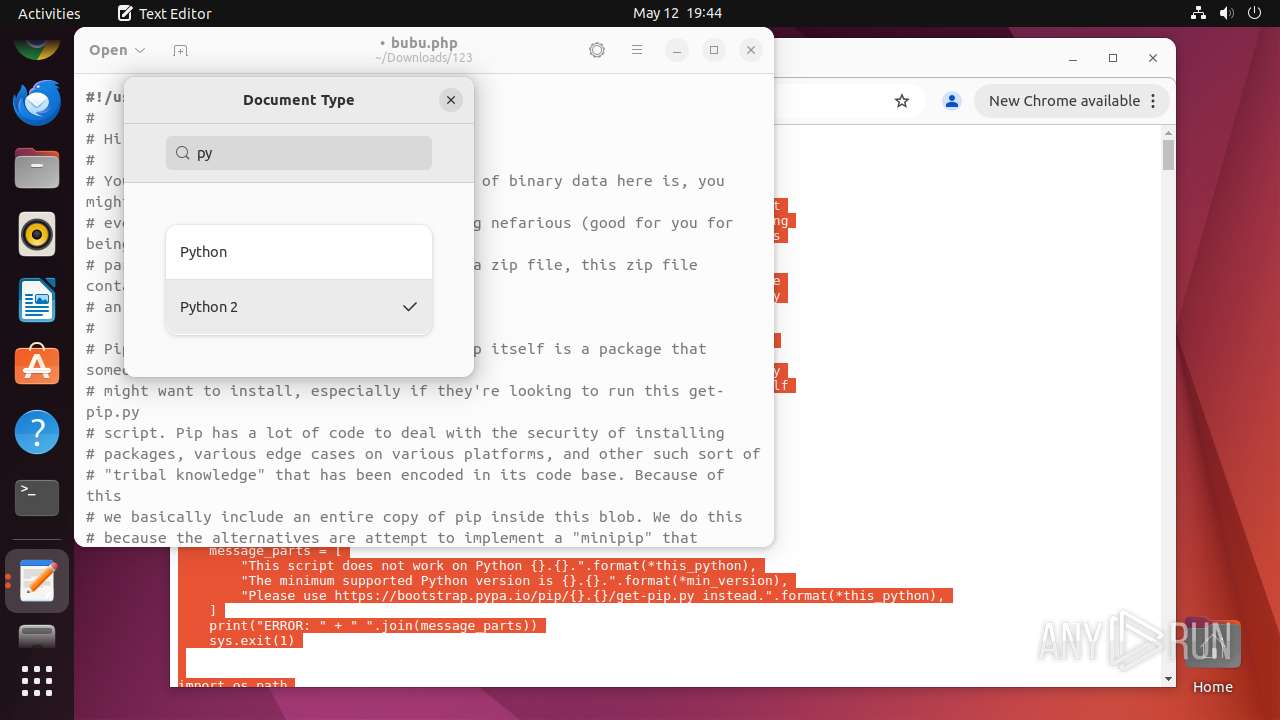Click search magnifier in Document Type

(183, 153)
